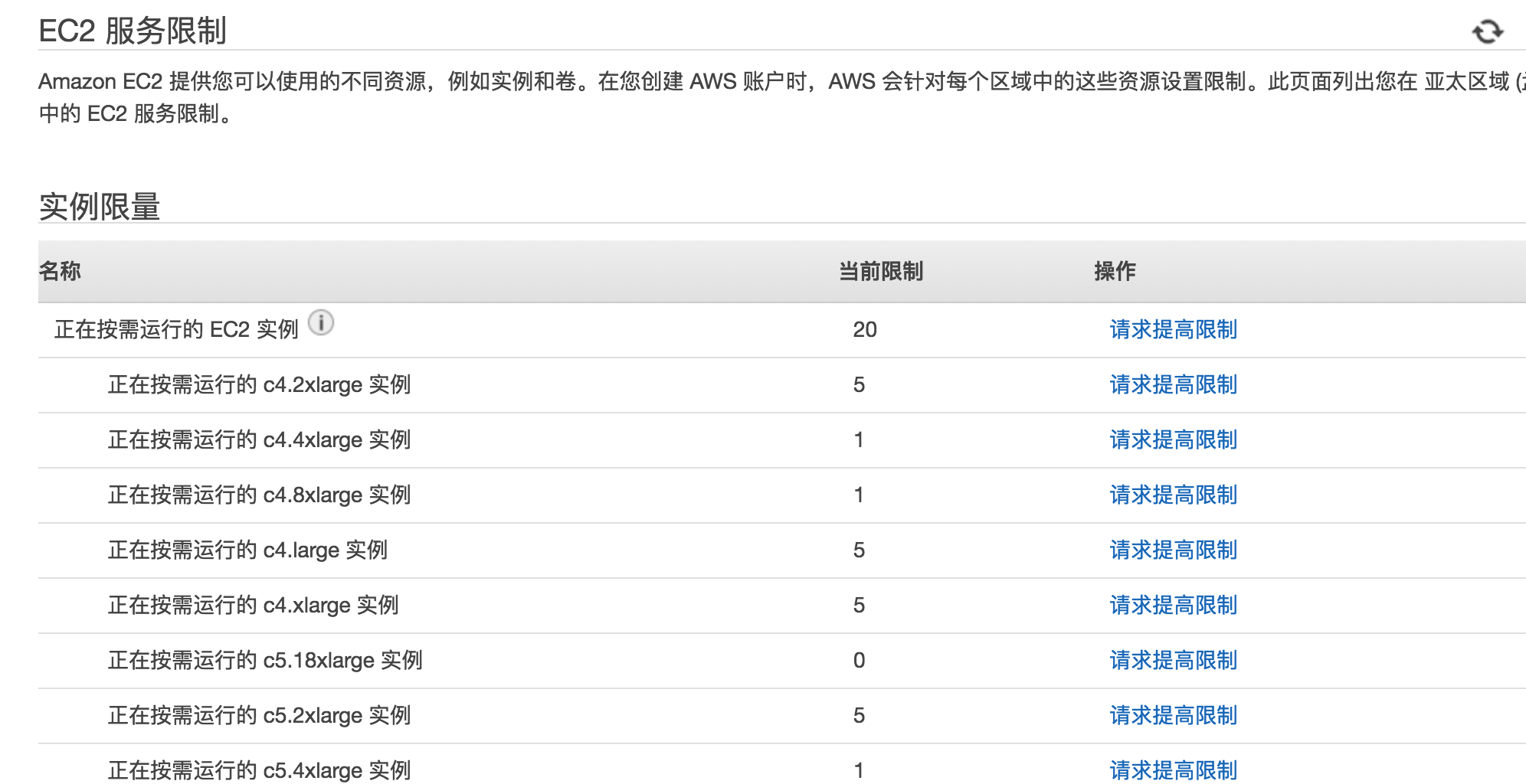This screenshot has width=1526, height=784.
Task: Select the 正在按需运行的 c5.18xlarge 实例 text
Action: tap(265, 660)
